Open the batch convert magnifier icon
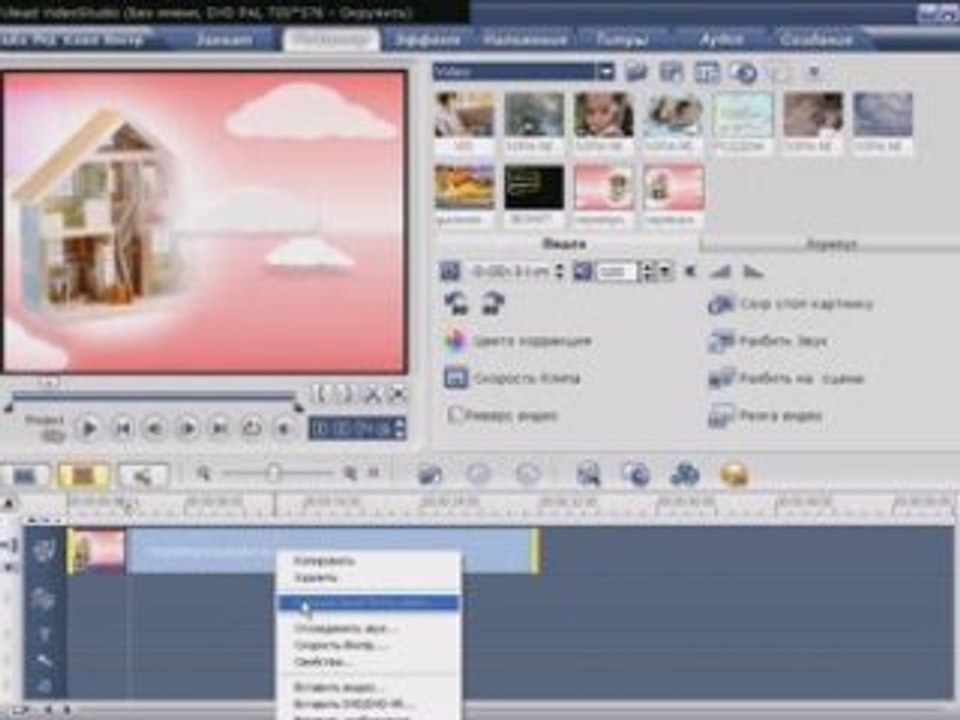The height and width of the screenshot is (720, 960). (588, 474)
